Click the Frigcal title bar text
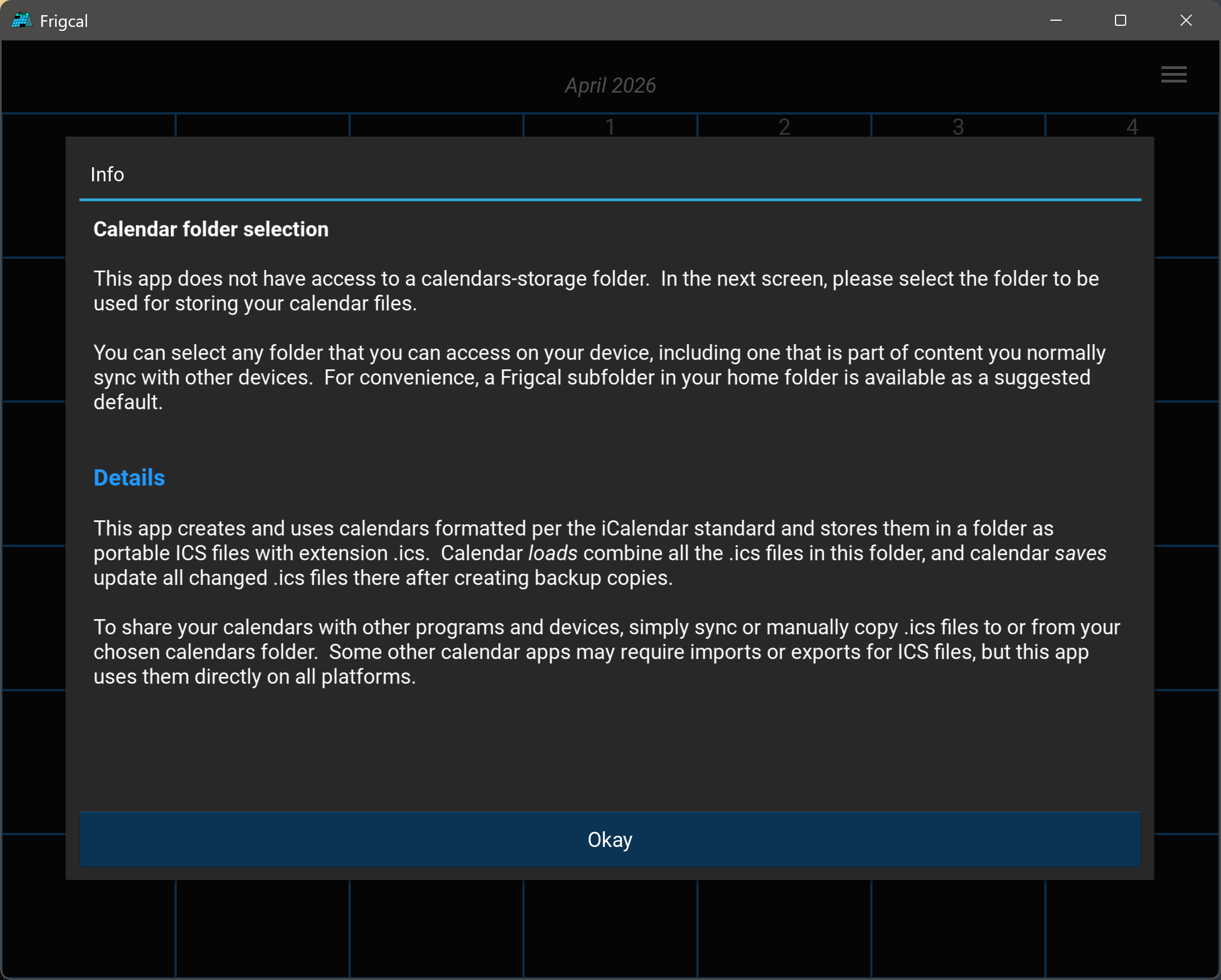Viewport: 1221px width, 980px height. 64,21
